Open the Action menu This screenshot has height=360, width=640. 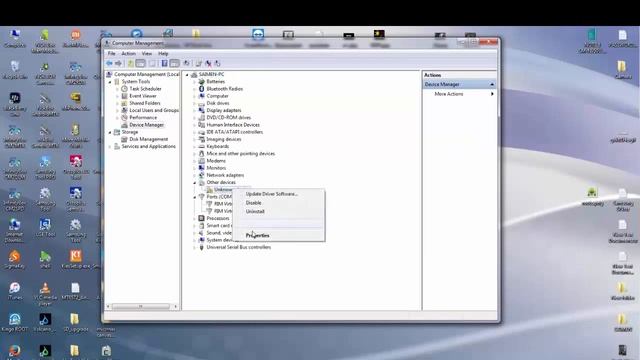[128, 53]
